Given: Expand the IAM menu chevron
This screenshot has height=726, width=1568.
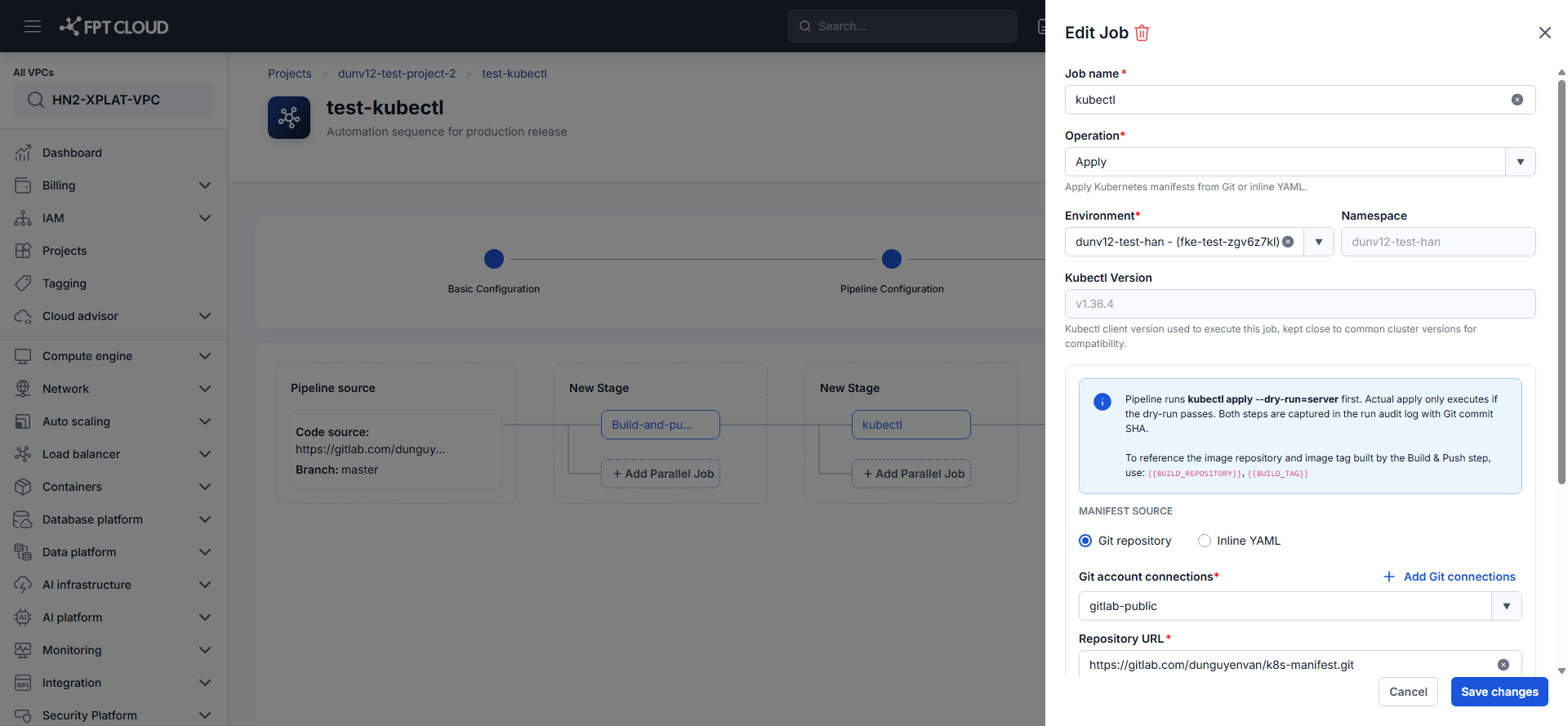Looking at the screenshot, I should pos(205,218).
